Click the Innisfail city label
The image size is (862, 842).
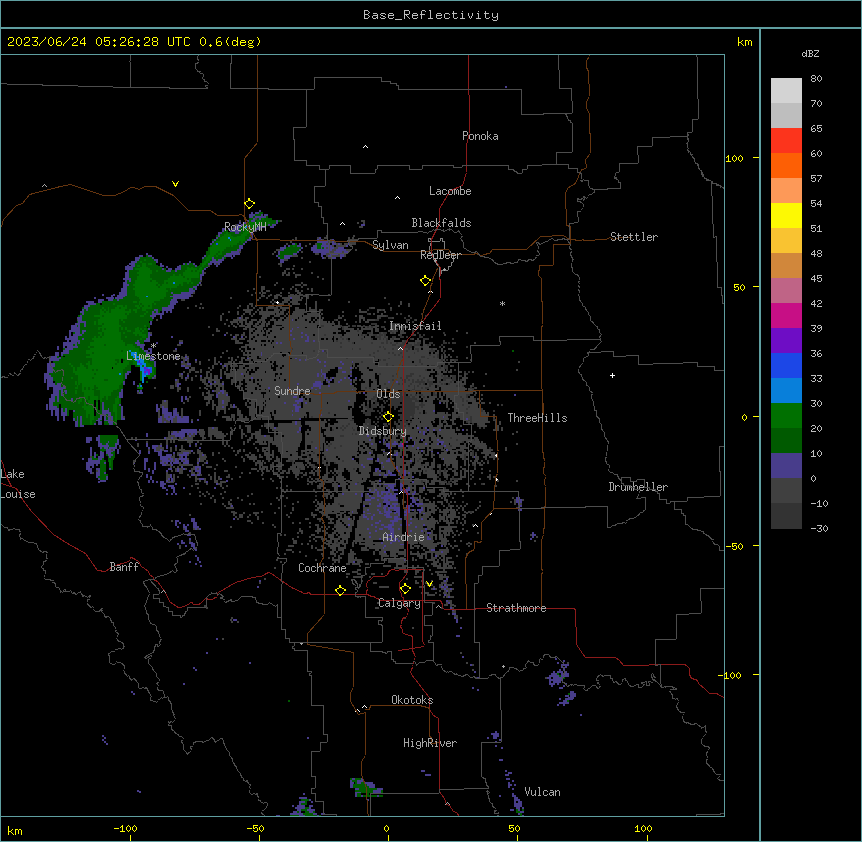(415, 326)
